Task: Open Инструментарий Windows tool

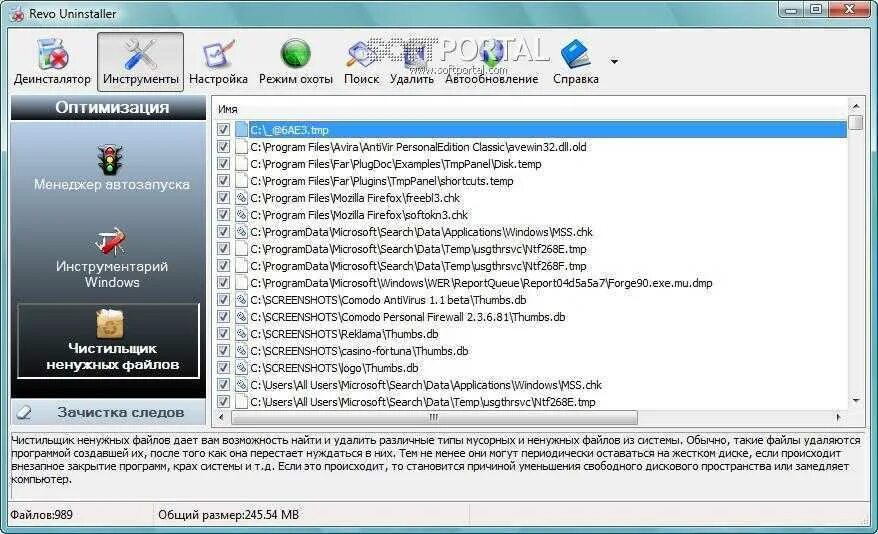Action: (x=111, y=257)
